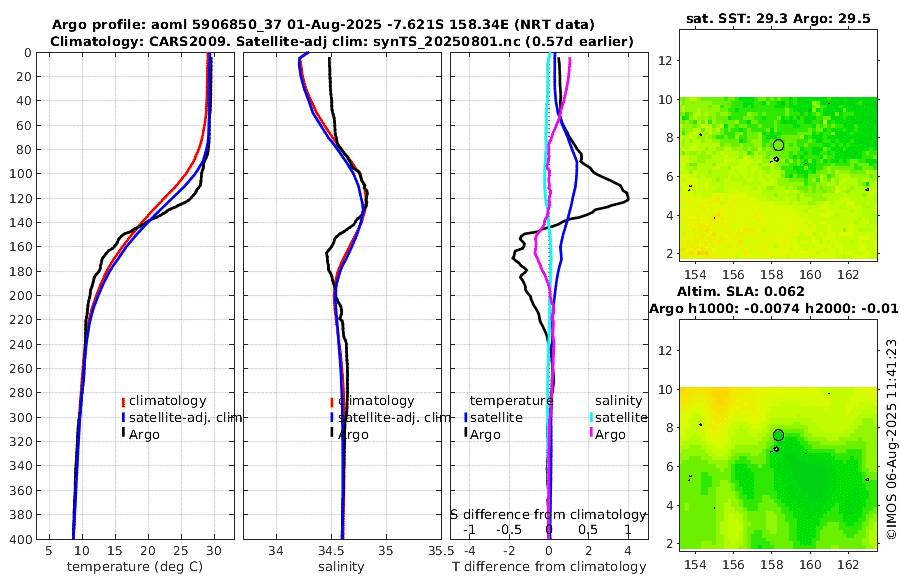Click the IMOS timestamp on the right edge
Screen dimensions: 900x580
click(891, 439)
